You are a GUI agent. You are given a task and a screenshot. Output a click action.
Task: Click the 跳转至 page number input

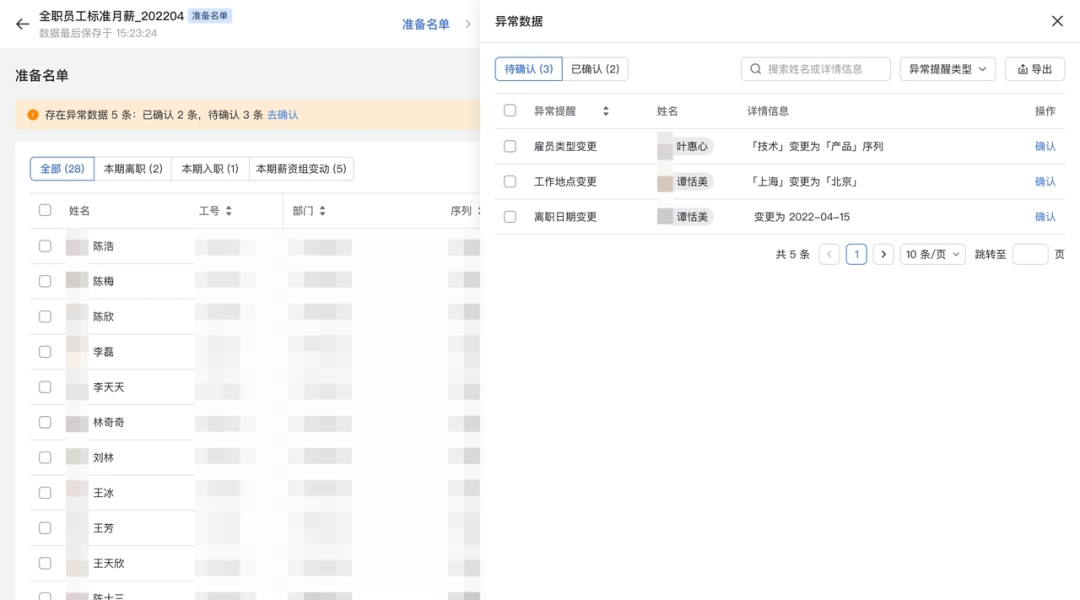(x=1030, y=254)
